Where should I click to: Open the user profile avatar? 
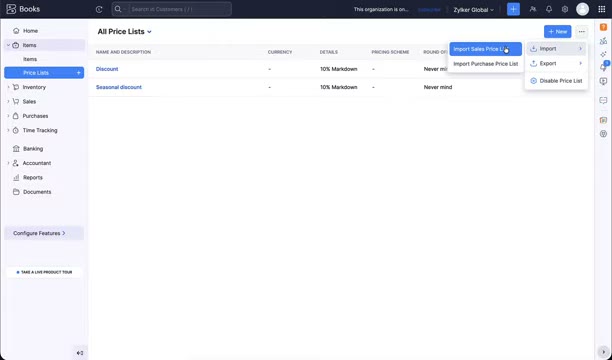pos(582,9)
